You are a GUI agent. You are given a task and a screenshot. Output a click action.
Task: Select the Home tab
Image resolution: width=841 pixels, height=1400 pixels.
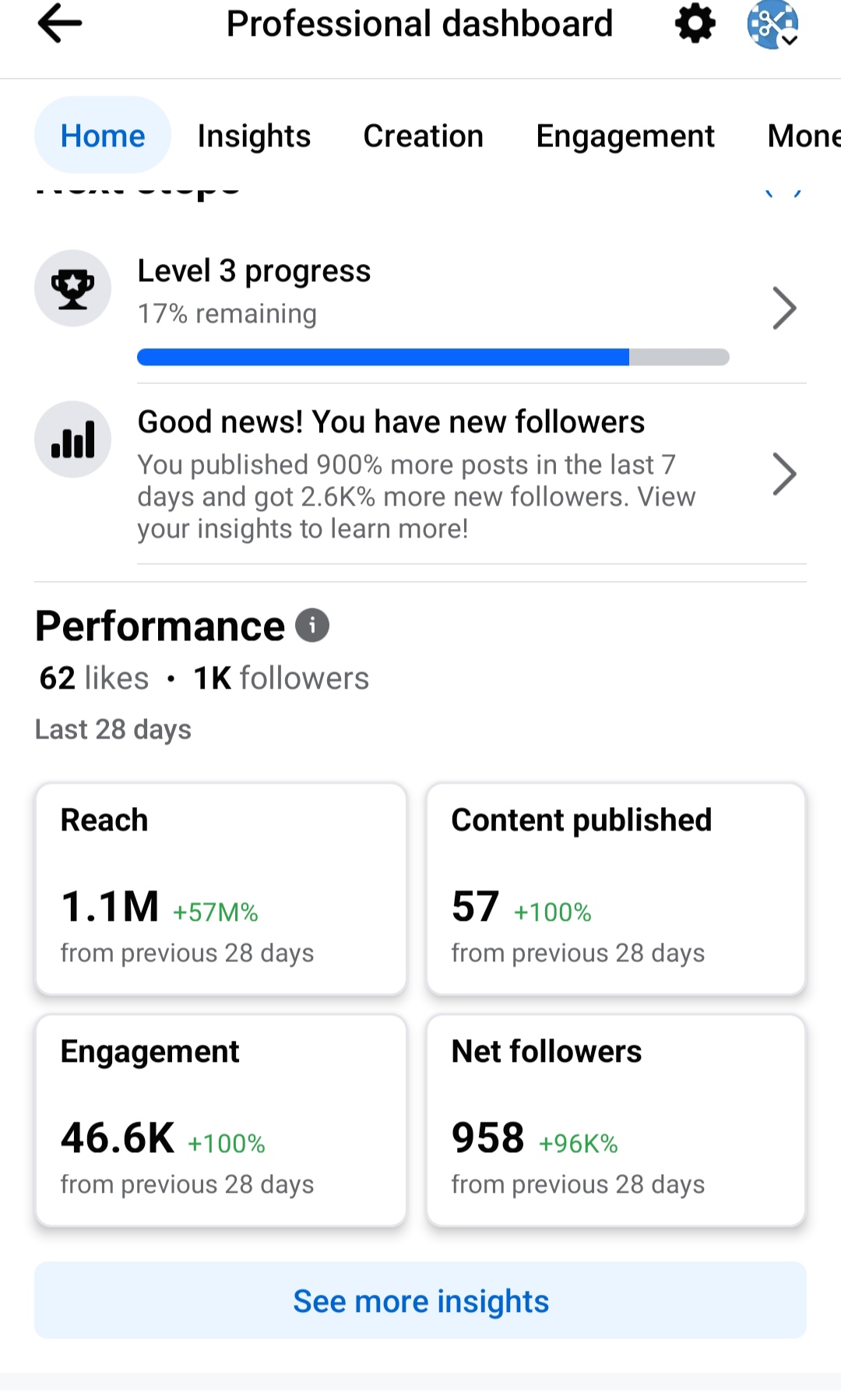103,136
